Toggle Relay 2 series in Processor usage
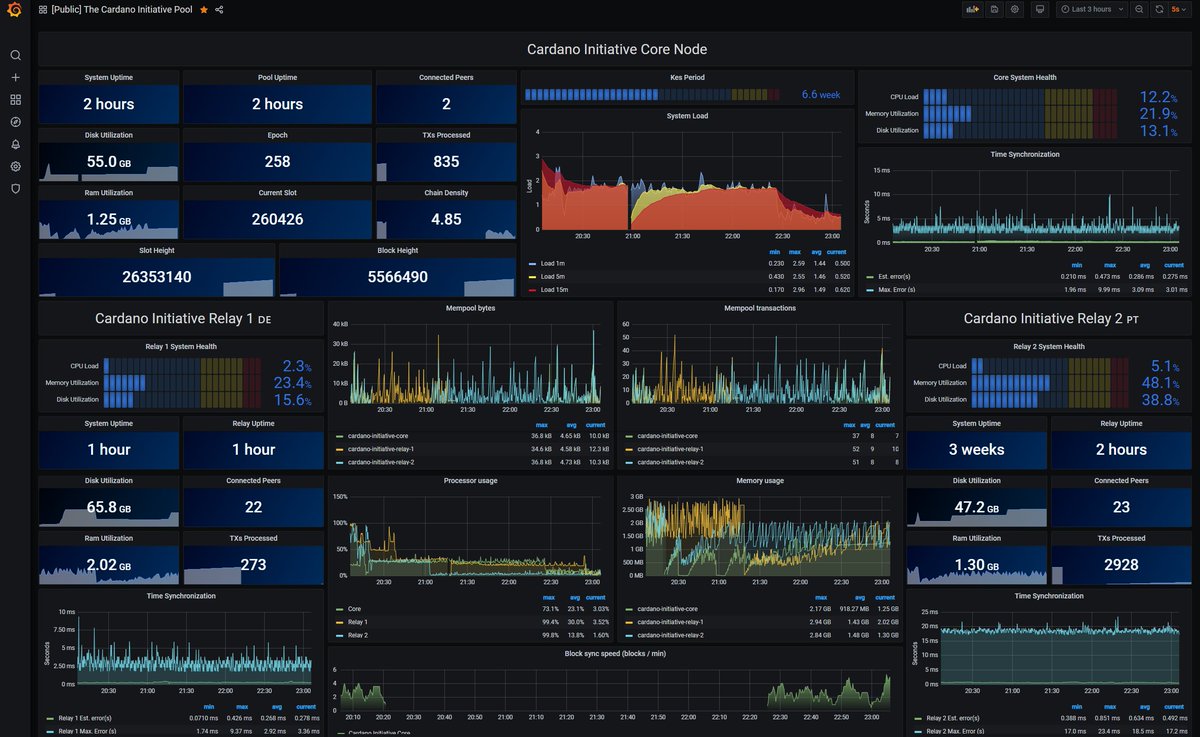Viewport: 1200px width, 737px height. point(358,634)
